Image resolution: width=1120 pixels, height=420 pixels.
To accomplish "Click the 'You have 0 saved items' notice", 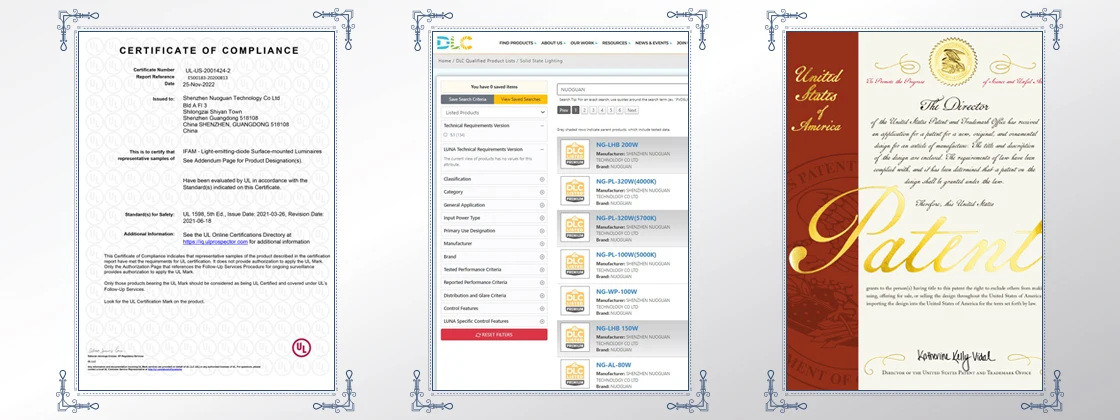I will (494, 87).
